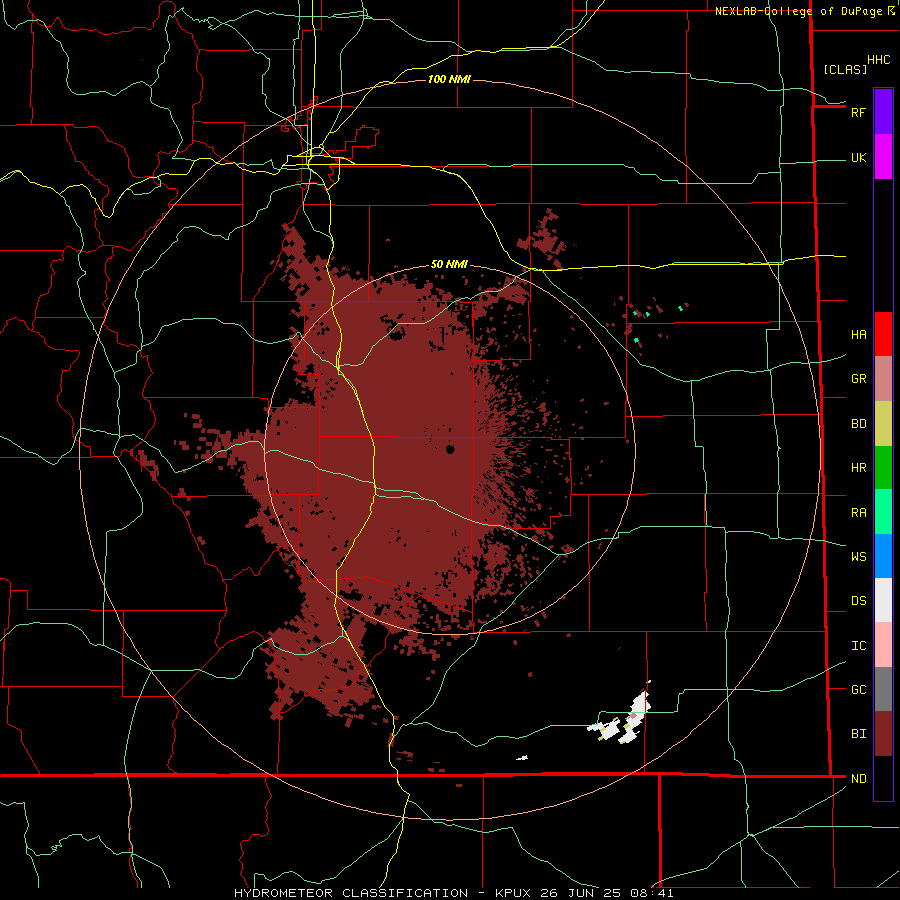Click the ND black legend swatch
Screen dimensions: 900x900
[x=883, y=778]
